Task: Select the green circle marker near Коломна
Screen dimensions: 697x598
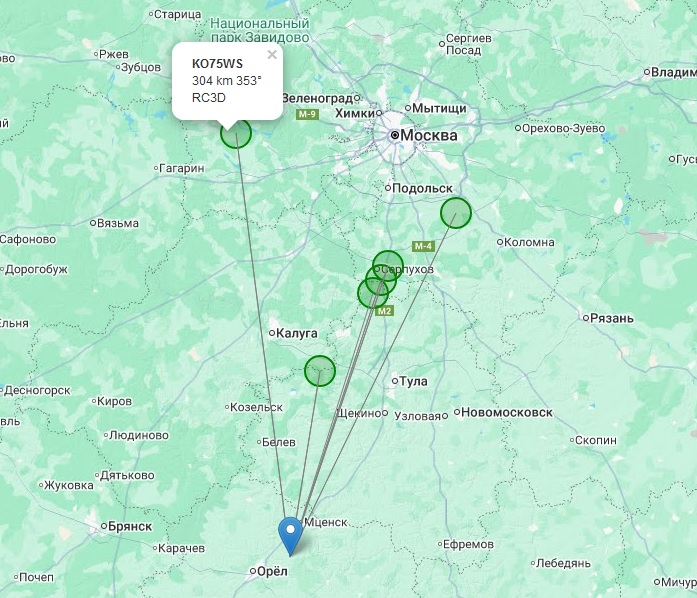Action: (x=456, y=213)
